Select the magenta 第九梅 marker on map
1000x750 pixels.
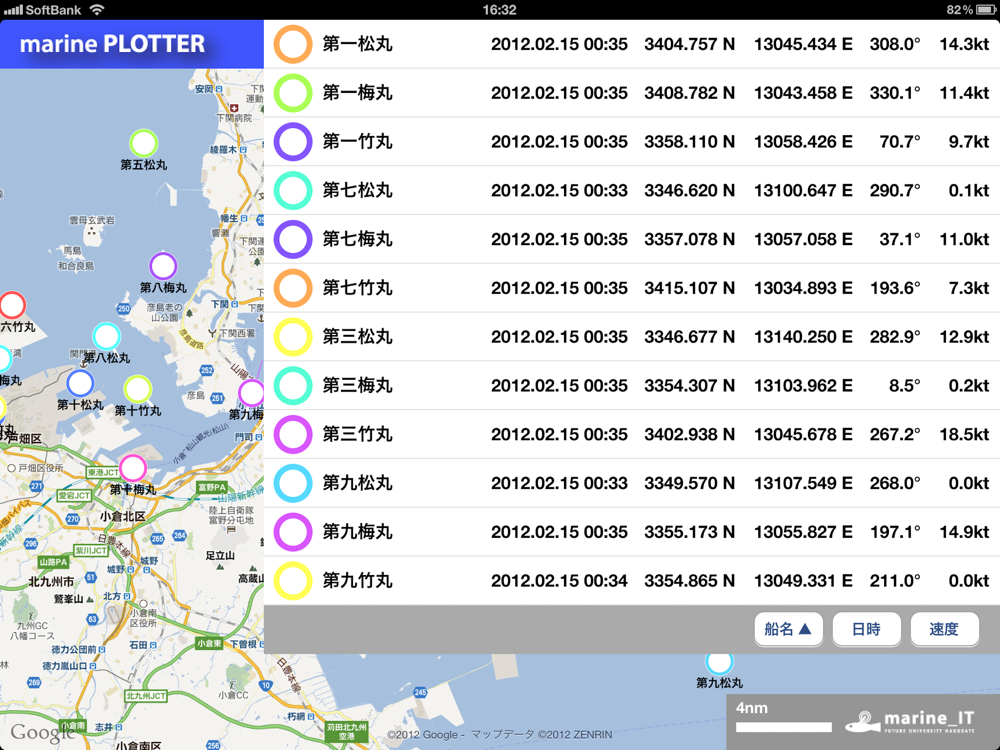(x=251, y=393)
